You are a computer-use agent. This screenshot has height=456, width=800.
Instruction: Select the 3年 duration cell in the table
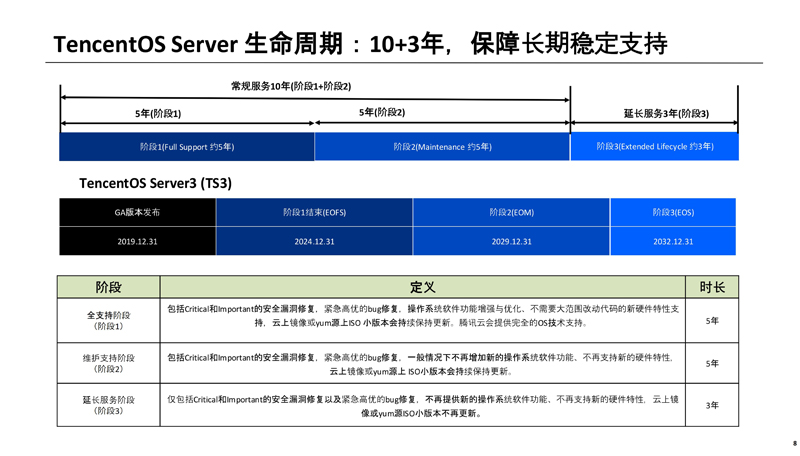[x=712, y=405]
